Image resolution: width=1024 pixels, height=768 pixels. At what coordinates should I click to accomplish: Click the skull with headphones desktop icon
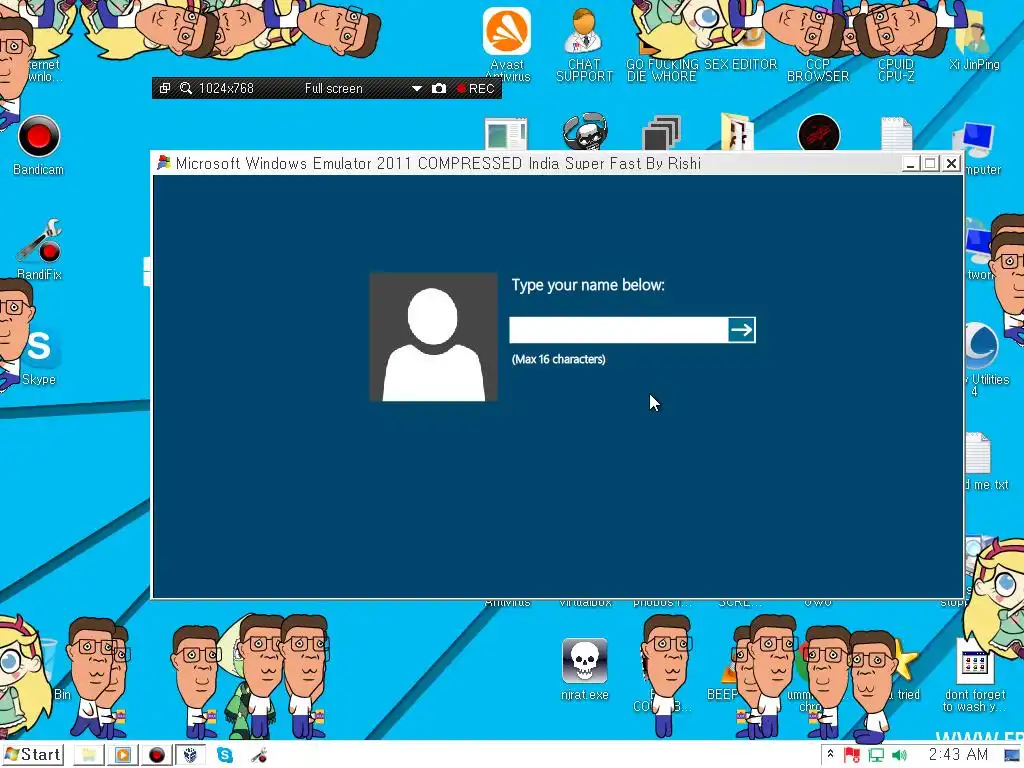click(585, 131)
